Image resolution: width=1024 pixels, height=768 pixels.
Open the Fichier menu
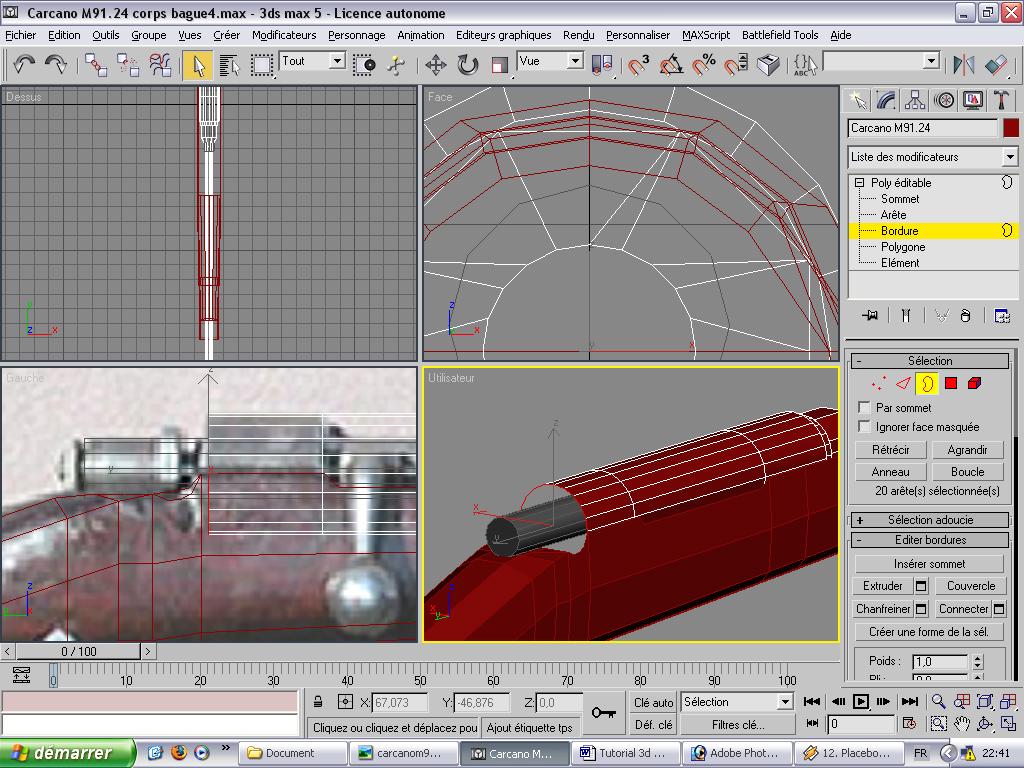point(21,35)
